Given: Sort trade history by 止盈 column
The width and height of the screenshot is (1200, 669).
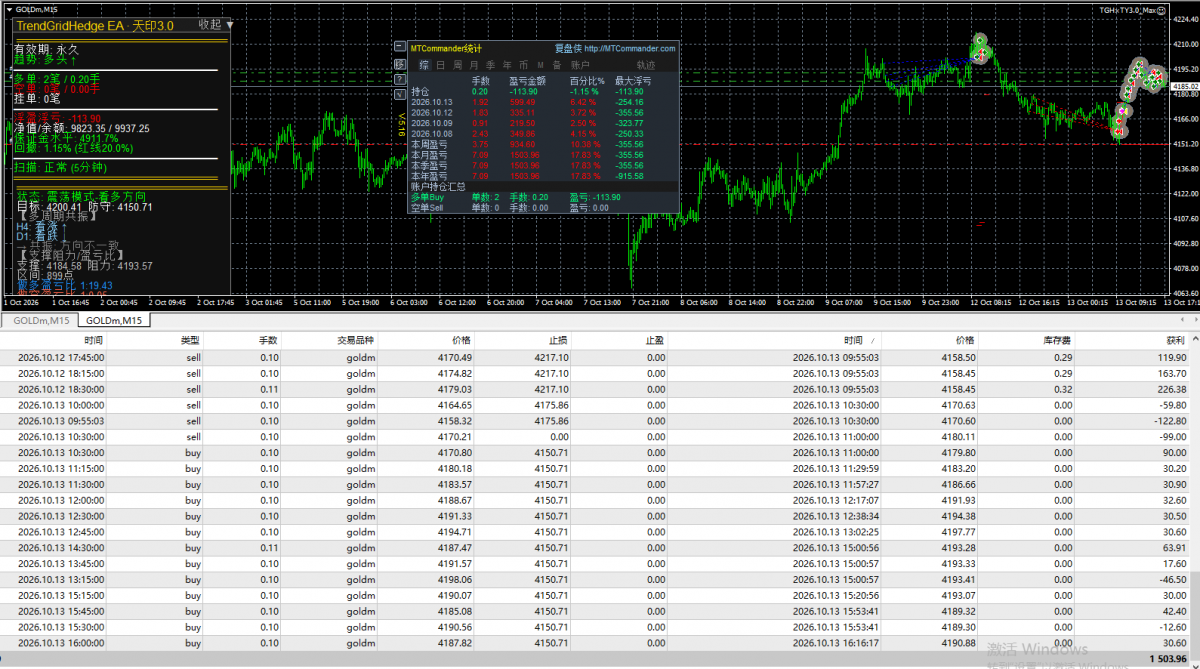Looking at the screenshot, I should click(x=655, y=340).
